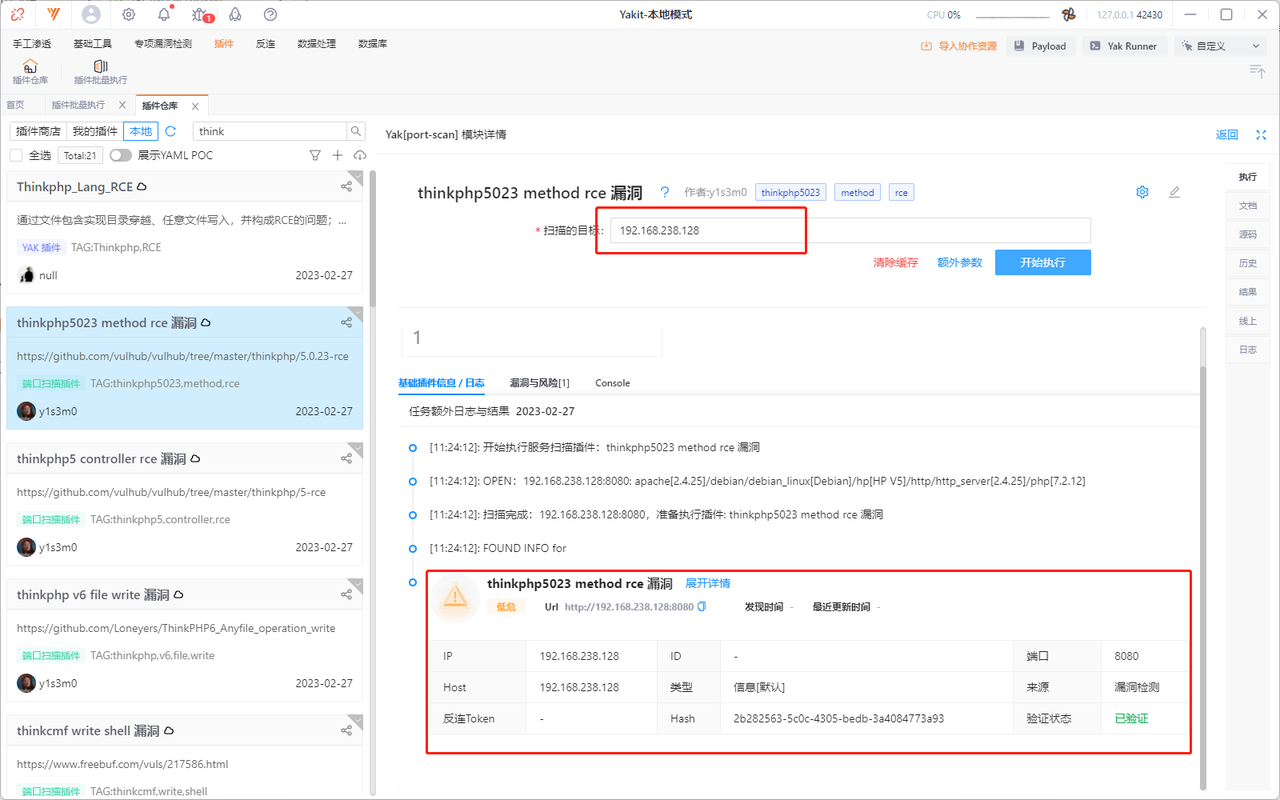Expand details via 展开详情
The width and height of the screenshot is (1280, 800).
708,583
